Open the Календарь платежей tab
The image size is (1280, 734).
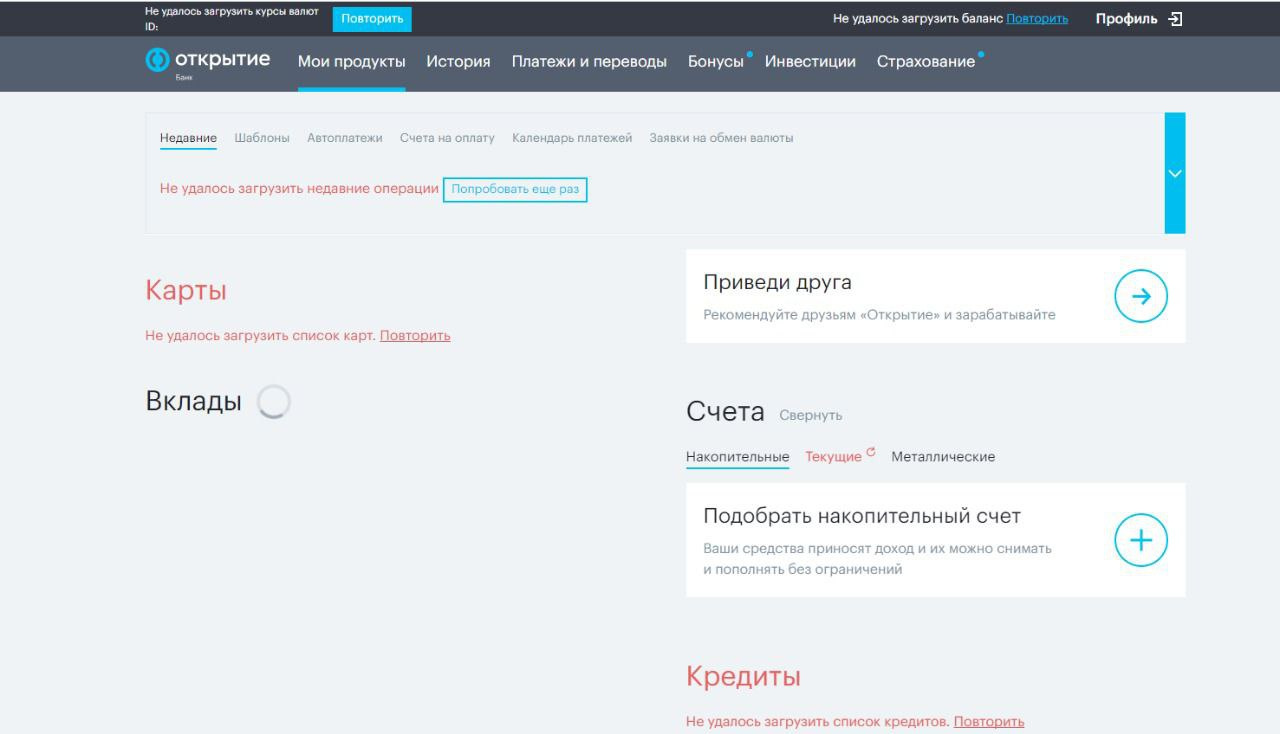tap(572, 138)
